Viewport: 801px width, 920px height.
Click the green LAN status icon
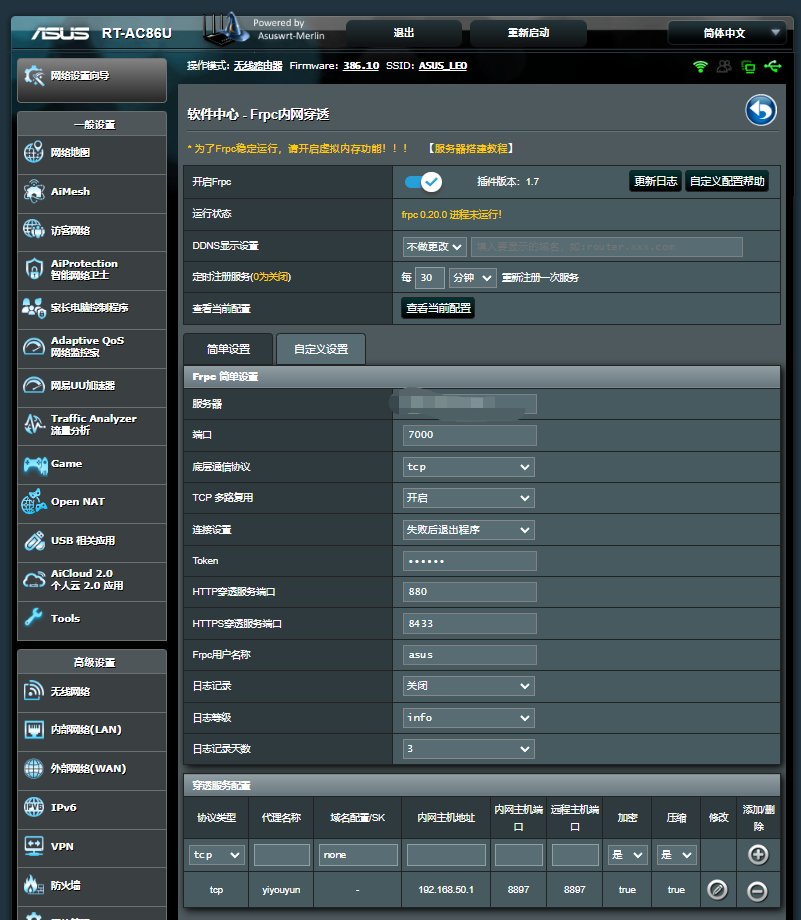click(748, 66)
